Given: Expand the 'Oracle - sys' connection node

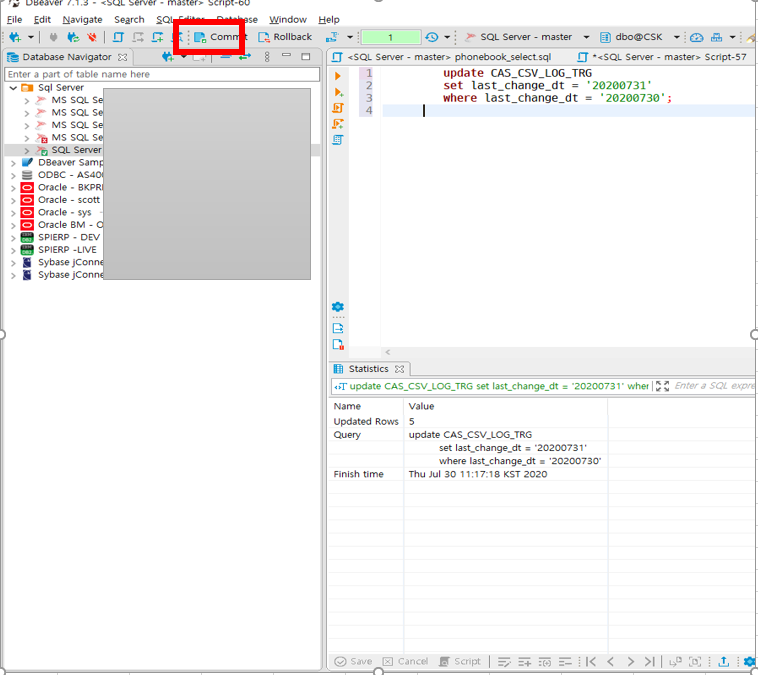Looking at the screenshot, I should point(14,213).
